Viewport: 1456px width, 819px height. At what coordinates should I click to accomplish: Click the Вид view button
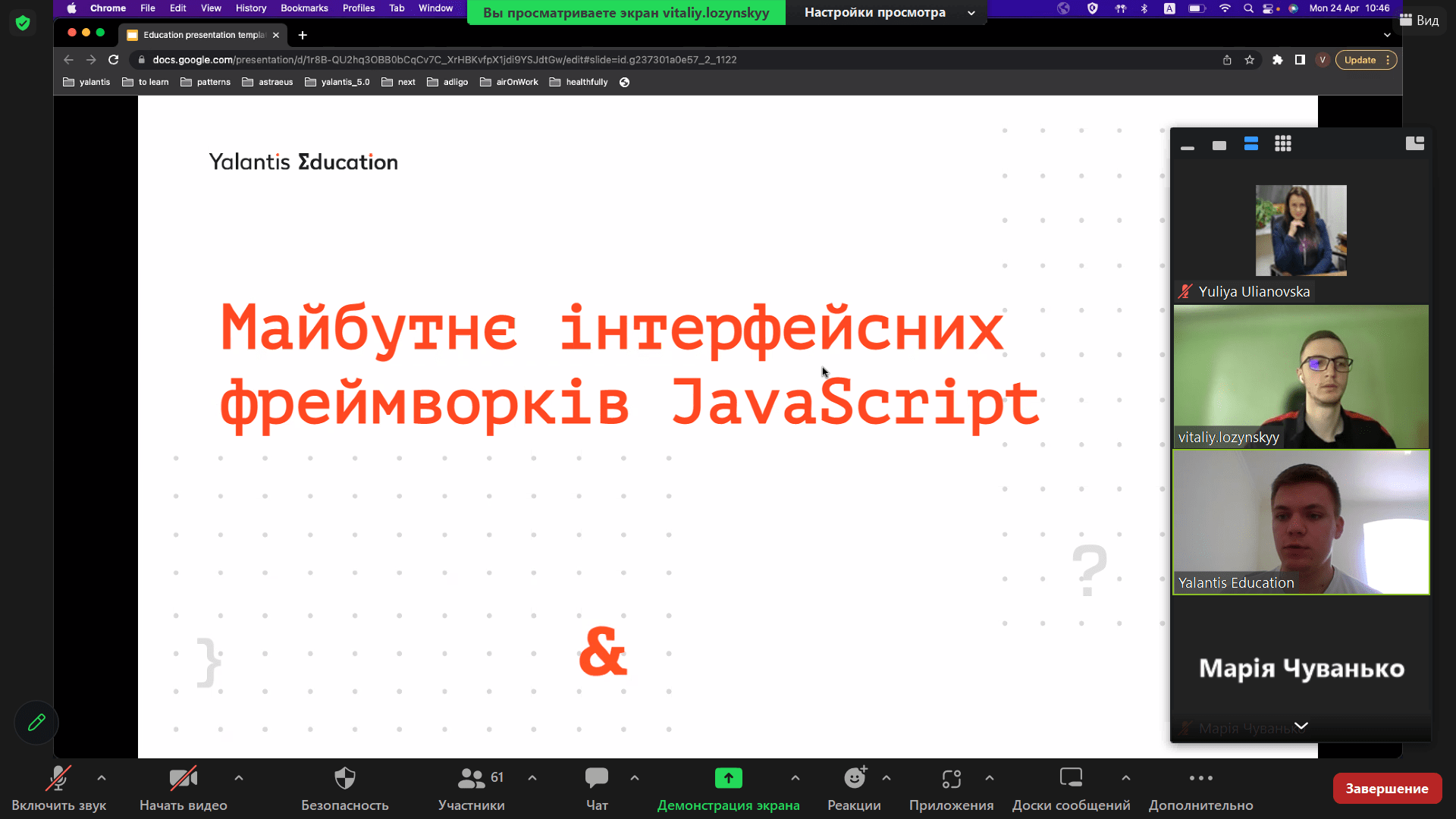click(1420, 20)
